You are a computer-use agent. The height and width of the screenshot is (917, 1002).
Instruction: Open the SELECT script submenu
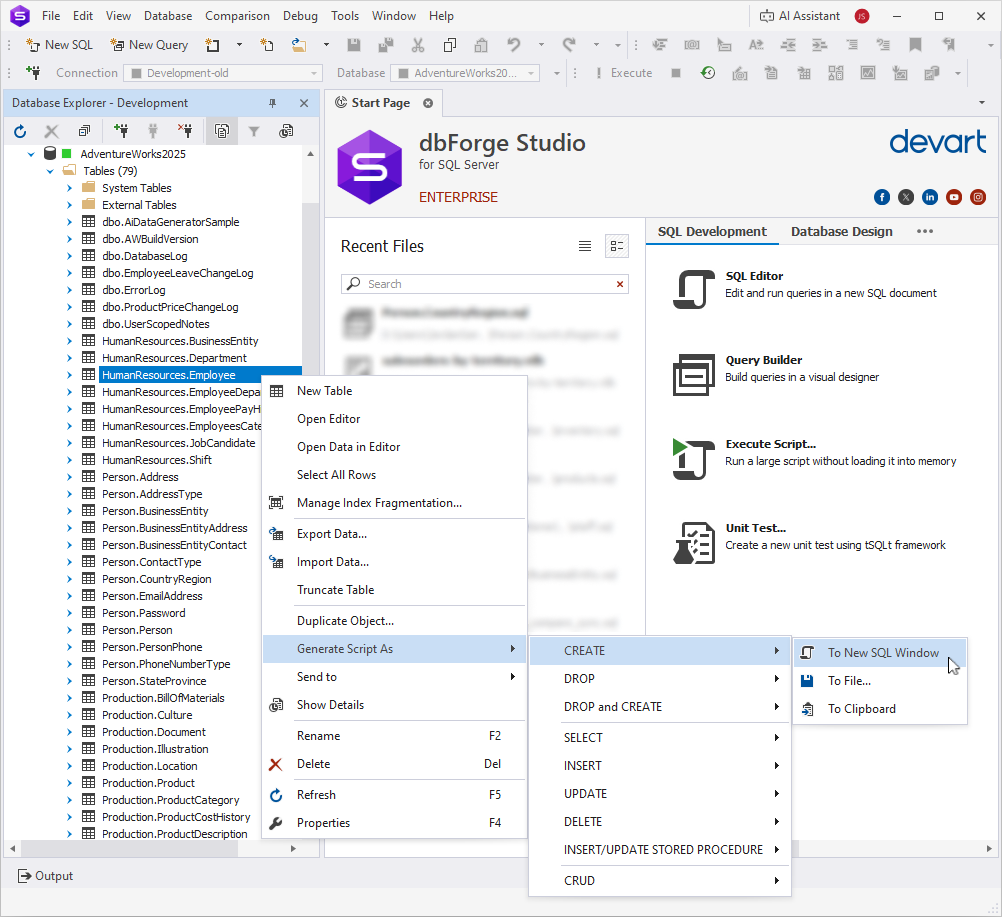pos(660,737)
